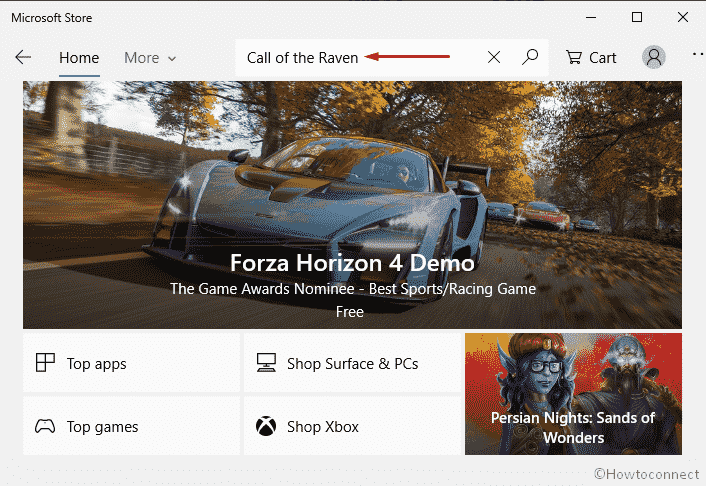Minimize the Microsoft Store window
This screenshot has height=486, width=706.
(591, 18)
